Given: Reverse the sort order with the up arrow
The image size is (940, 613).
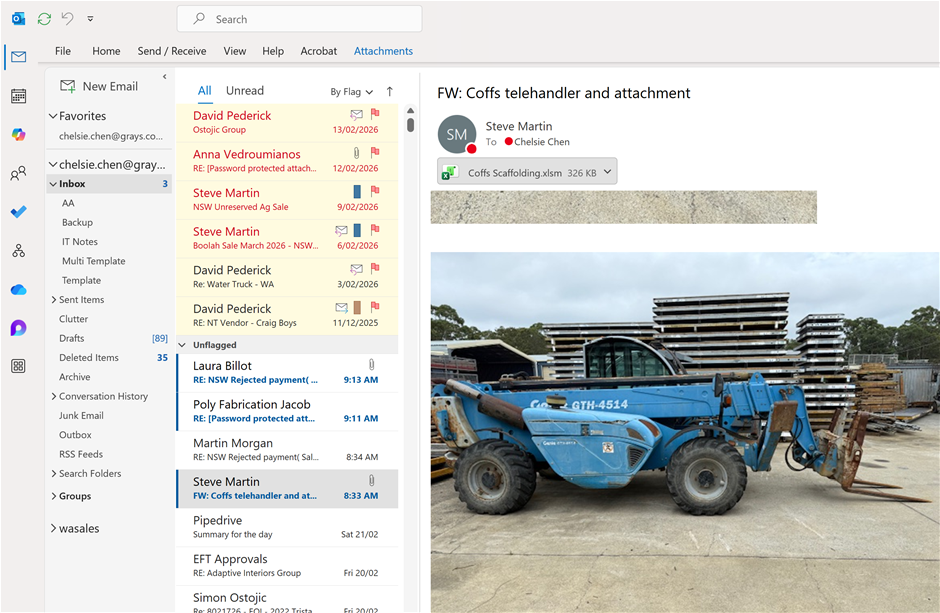Looking at the screenshot, I should coord(389,91).
